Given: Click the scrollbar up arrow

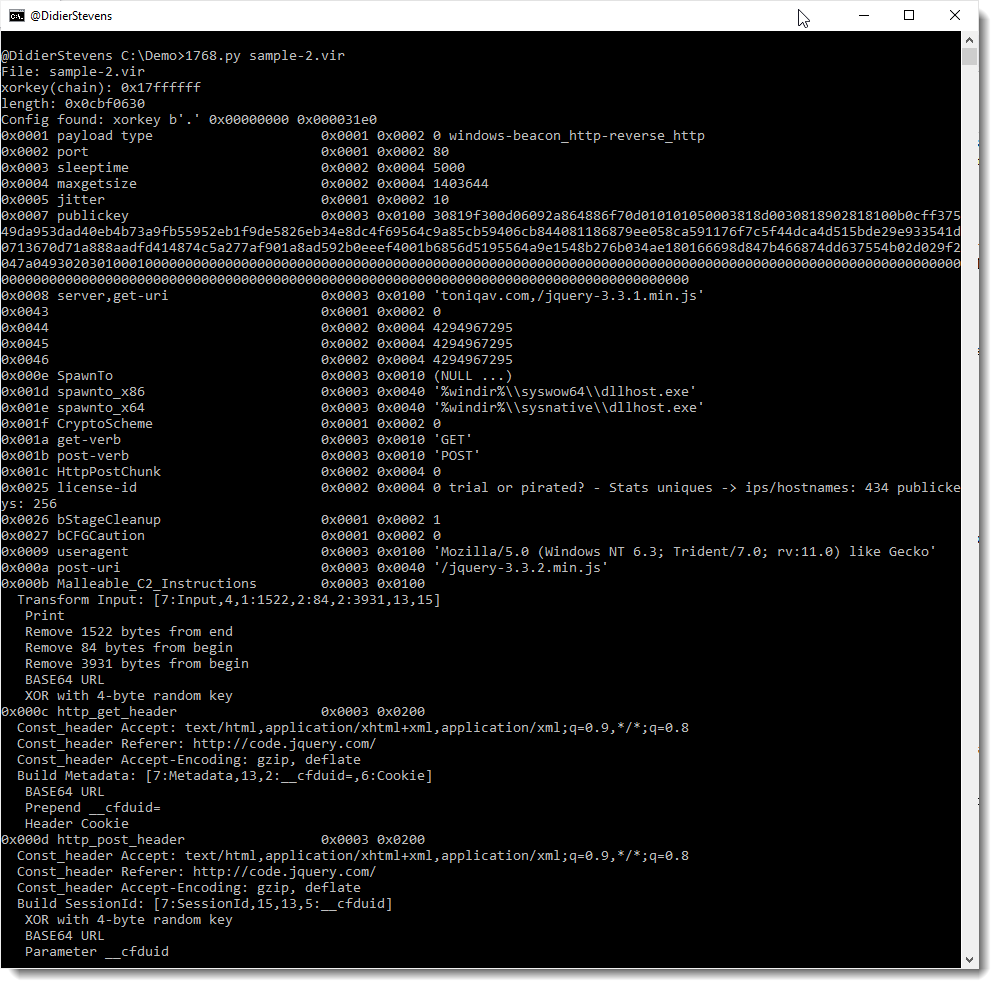Looking at the screenshot, I should point(969,39).
